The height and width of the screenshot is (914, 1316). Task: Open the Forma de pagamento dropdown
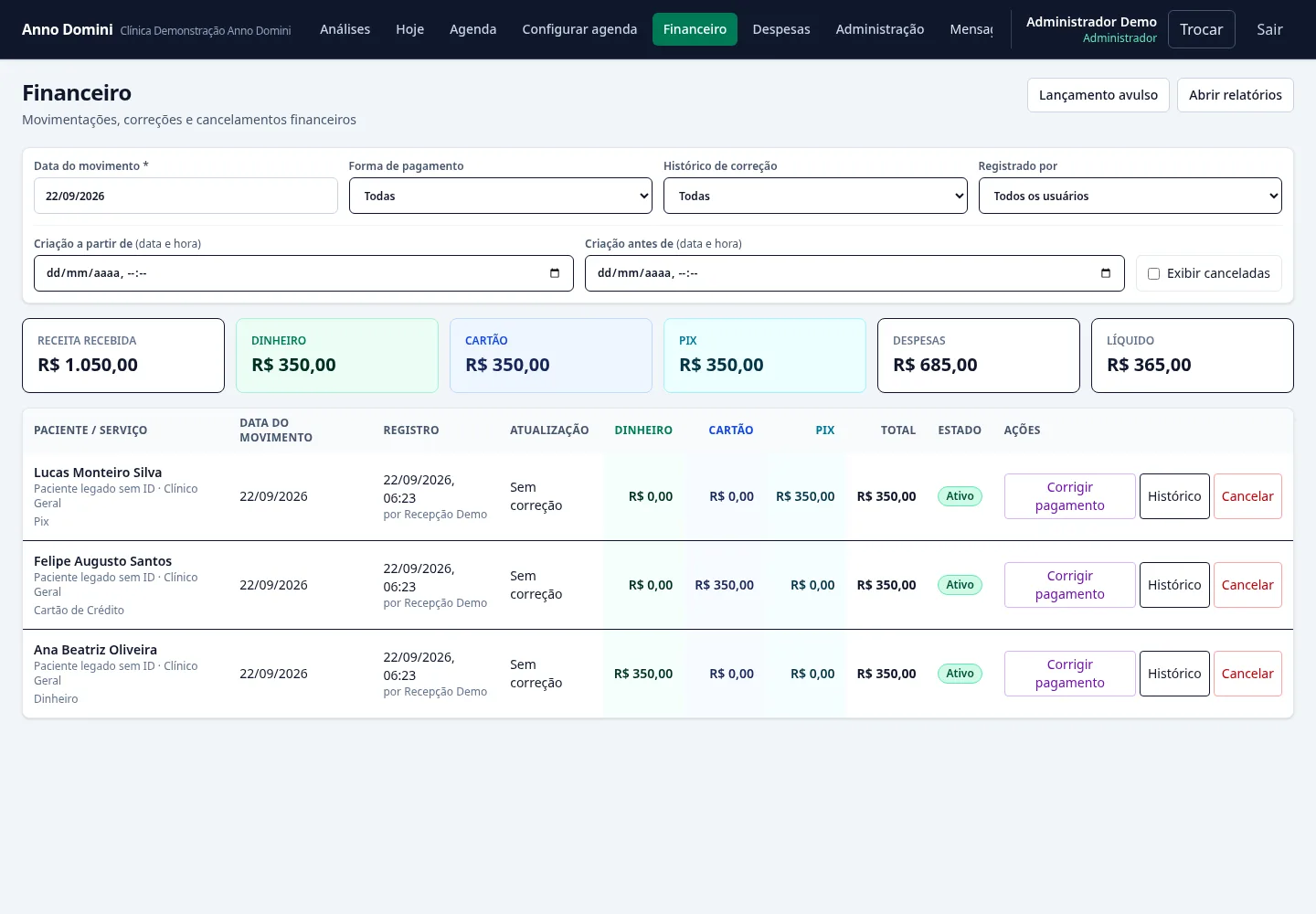pyautogui.click(x=501, y=196)
